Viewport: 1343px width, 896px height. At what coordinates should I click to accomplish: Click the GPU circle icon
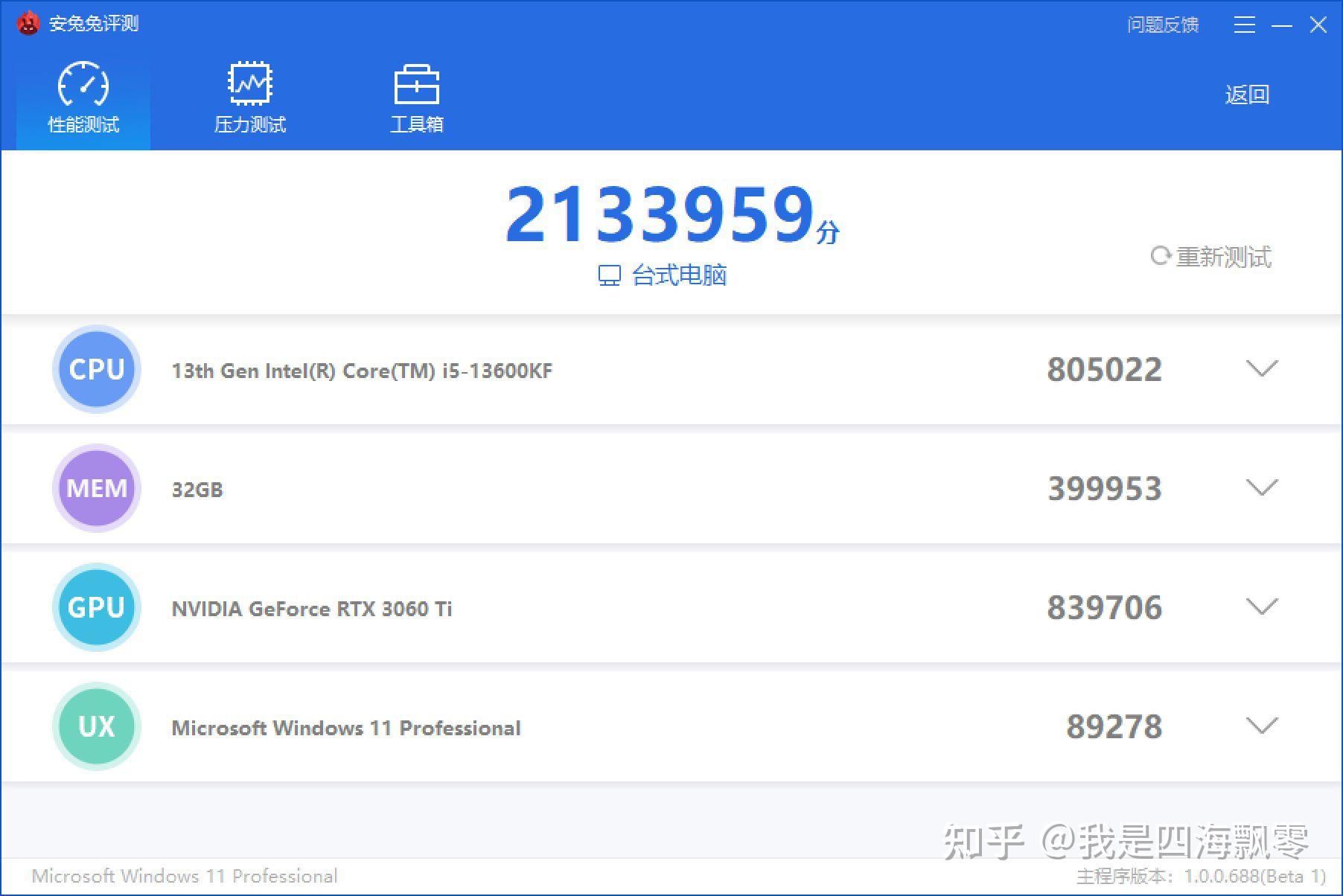(96, 607)
